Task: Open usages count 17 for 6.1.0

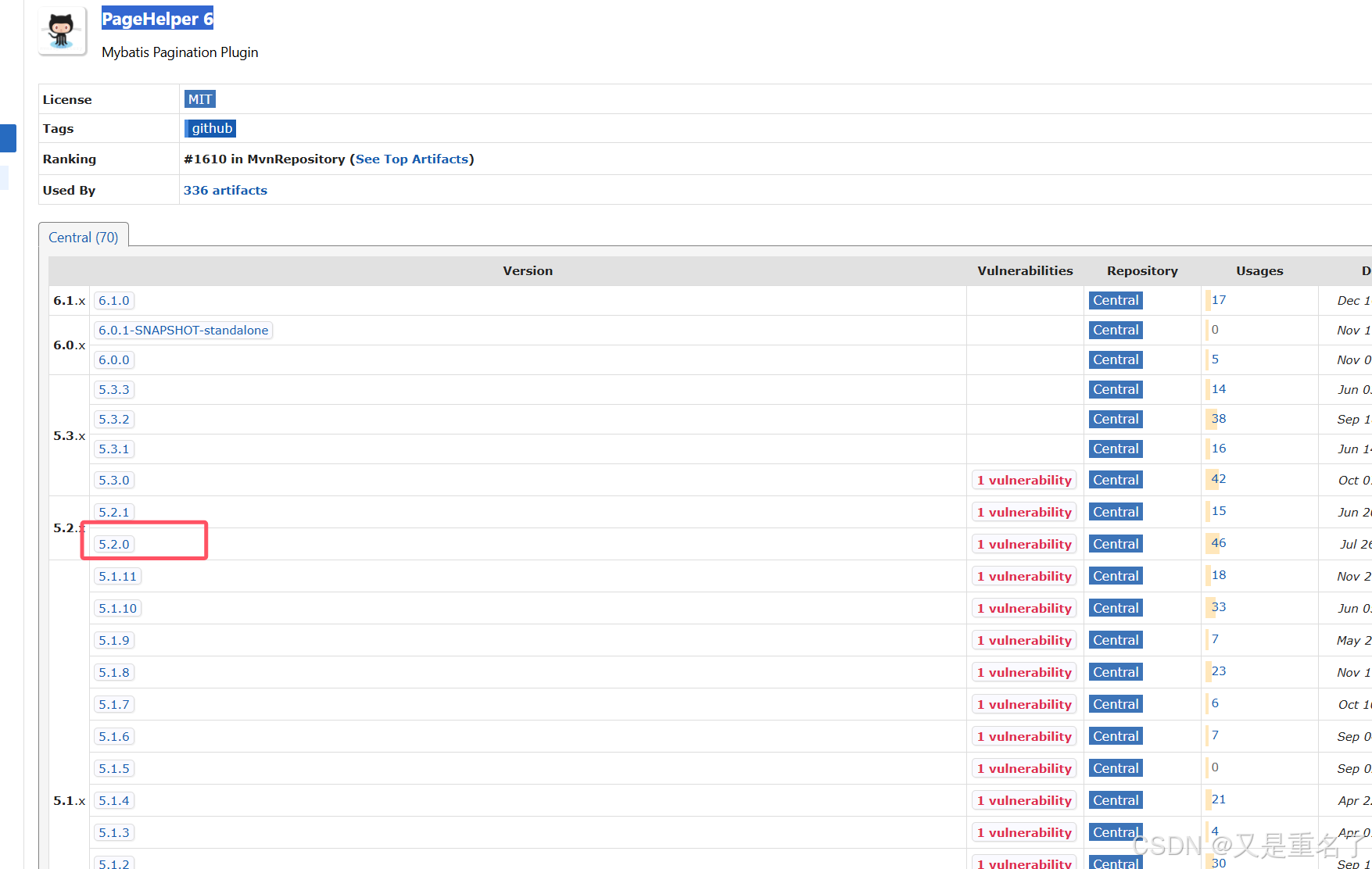Action: 1219,300
